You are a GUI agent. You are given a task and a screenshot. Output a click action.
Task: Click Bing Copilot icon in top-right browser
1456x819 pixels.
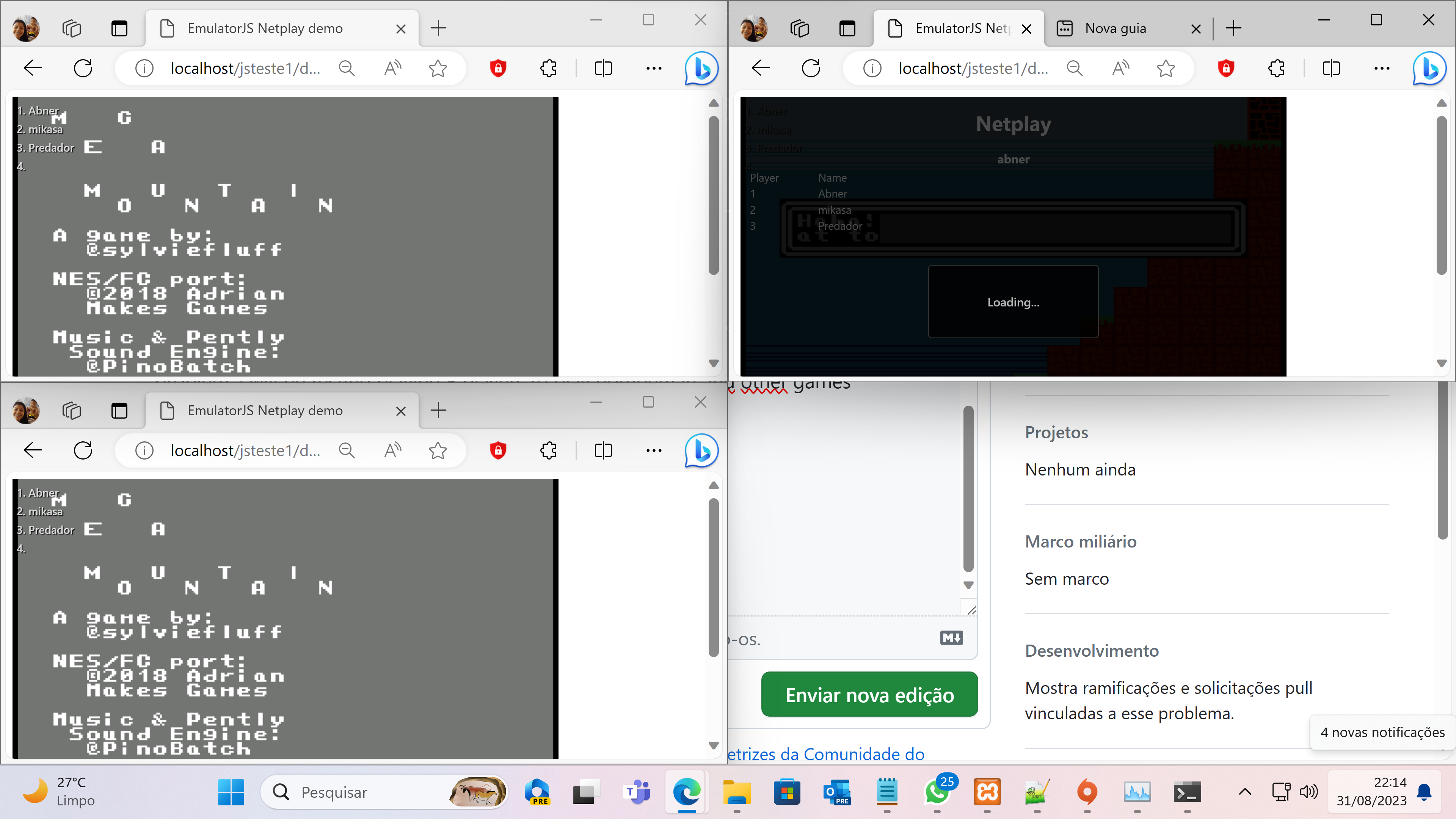coord(1429,68)
